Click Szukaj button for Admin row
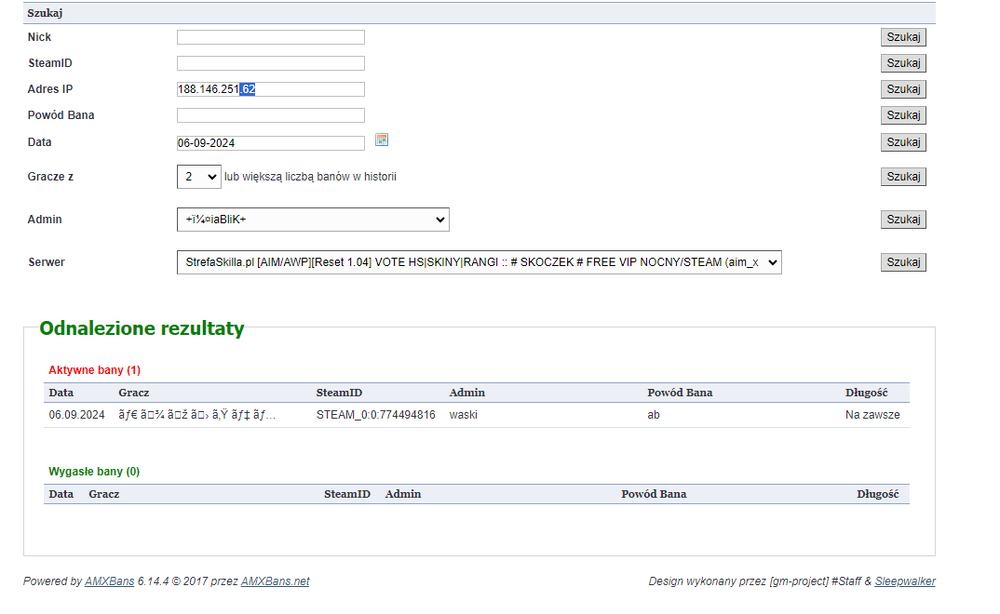The height and width of the screenshot is (614, 1000). point(903,219)
